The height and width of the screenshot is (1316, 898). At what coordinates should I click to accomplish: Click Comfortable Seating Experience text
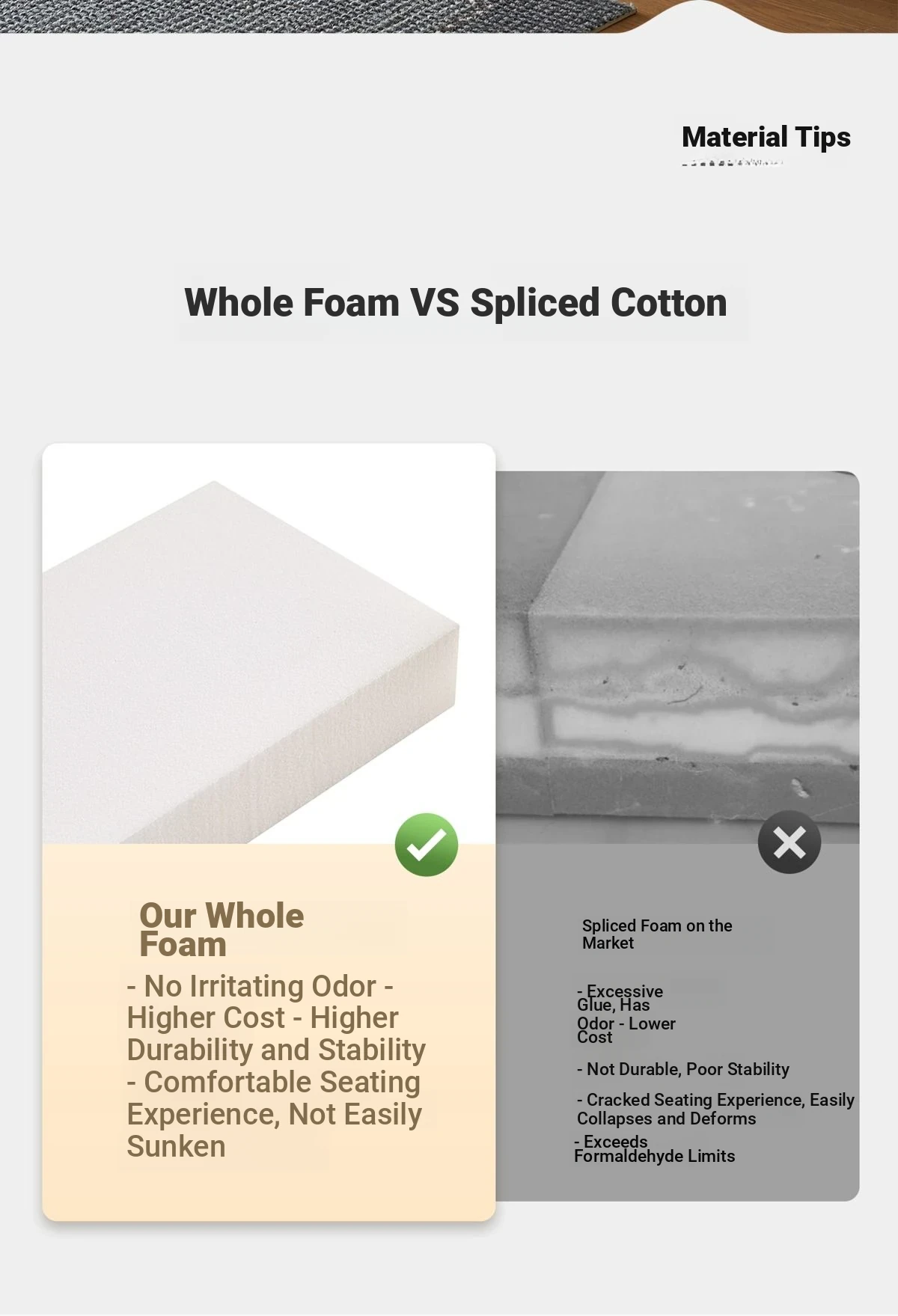click(273, 1098)
